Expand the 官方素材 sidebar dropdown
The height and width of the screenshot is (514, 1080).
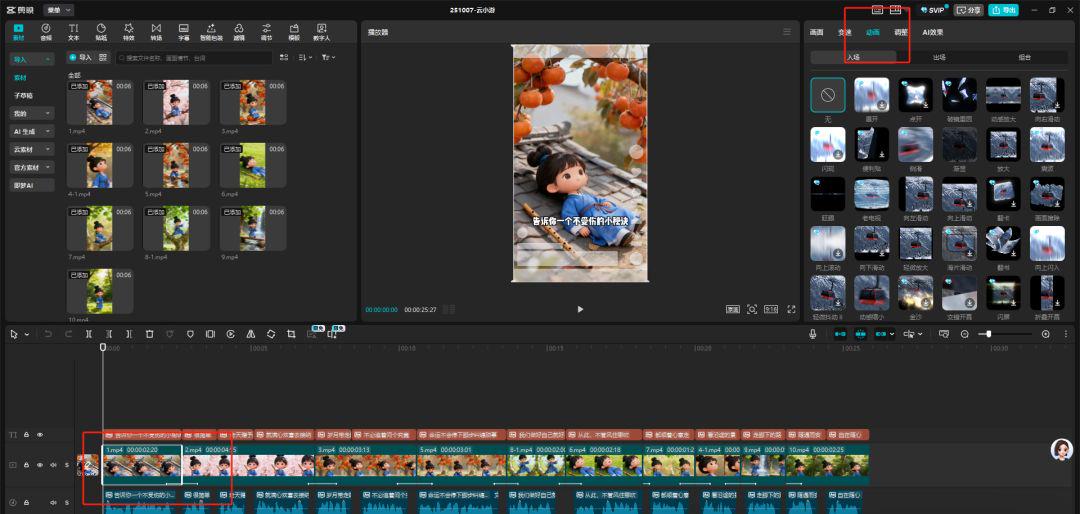pos(32,167)
